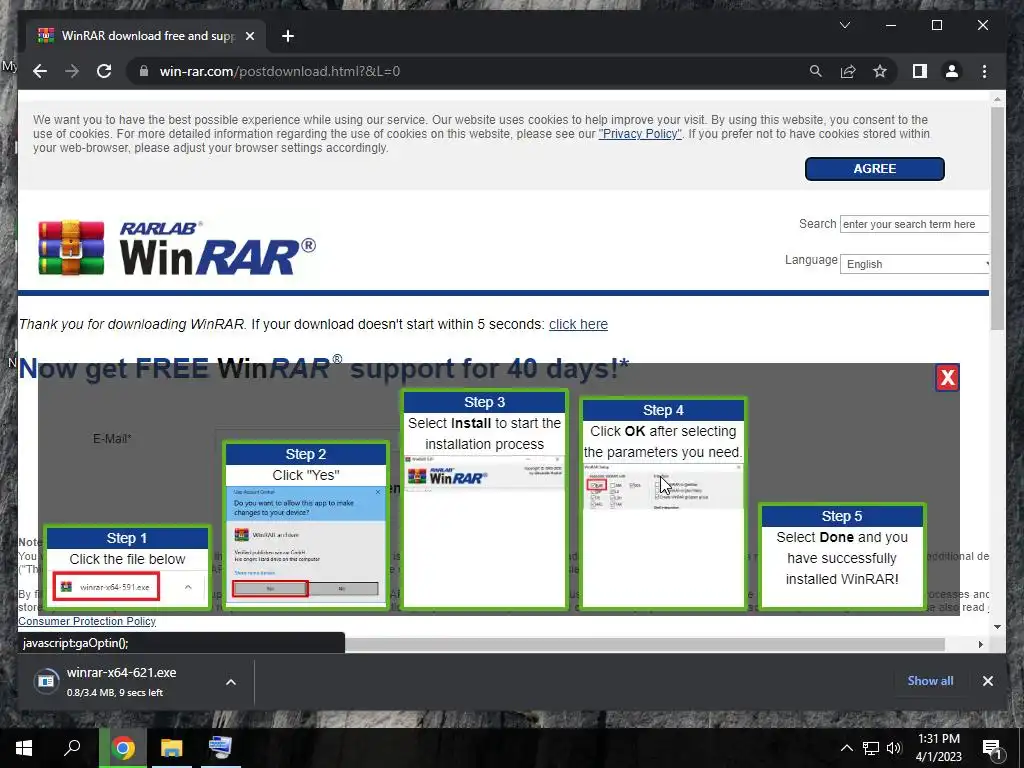Click Chrome icon in taskbar
The height and width of the screenshot is (768, 1024).
[123, 748]
